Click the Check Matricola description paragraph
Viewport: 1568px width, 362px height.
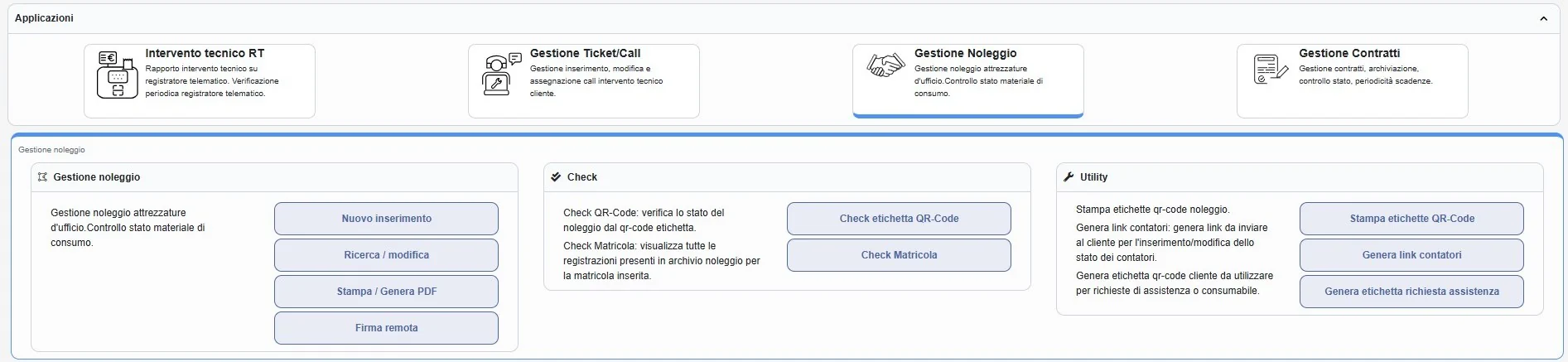[662, 261]
